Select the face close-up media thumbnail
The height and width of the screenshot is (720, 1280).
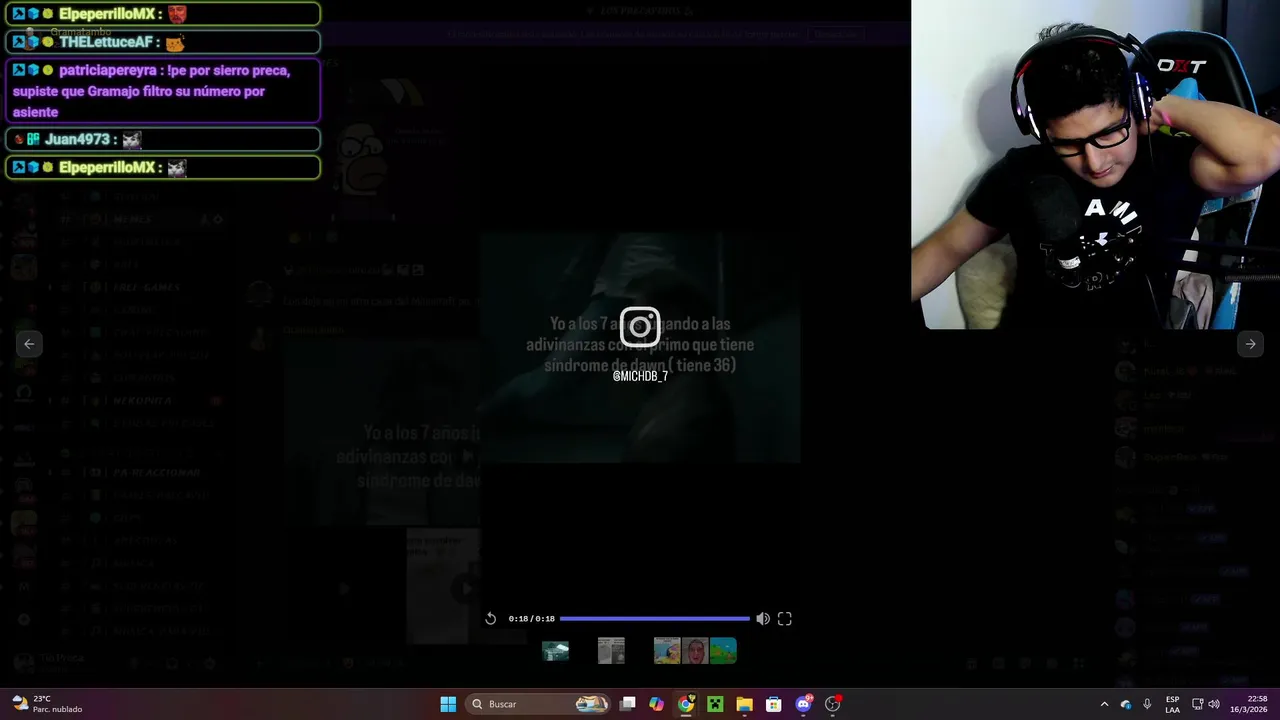(695, 651)
